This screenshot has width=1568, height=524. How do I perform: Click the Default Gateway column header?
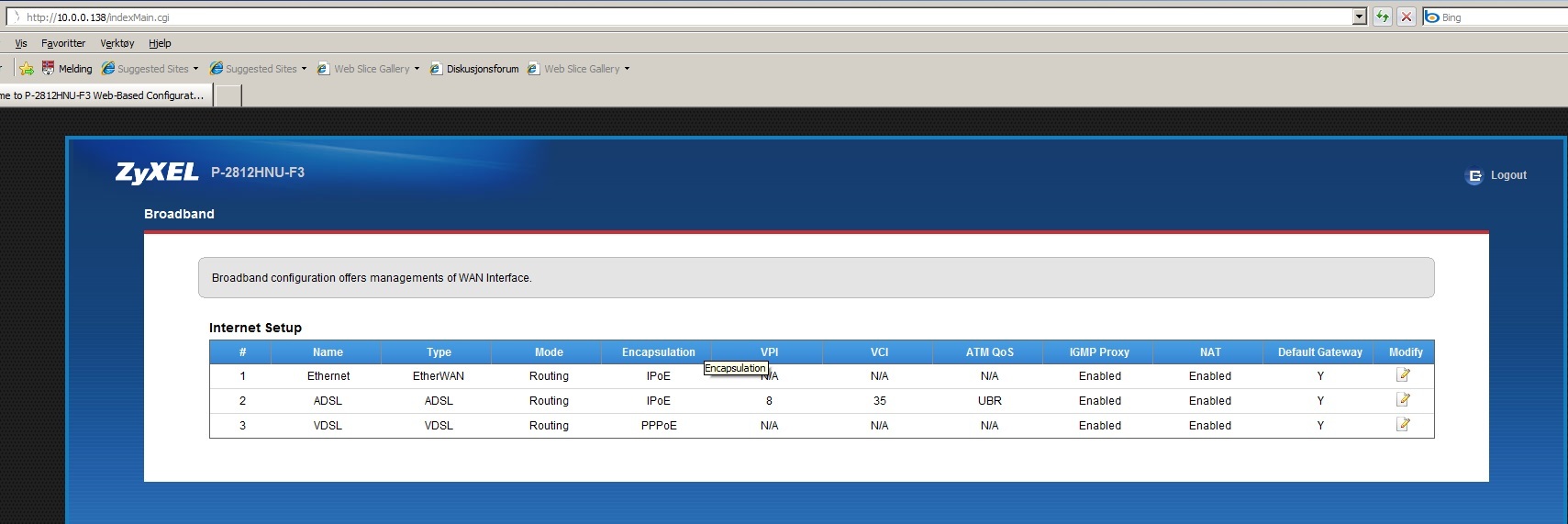point(1320,352)
